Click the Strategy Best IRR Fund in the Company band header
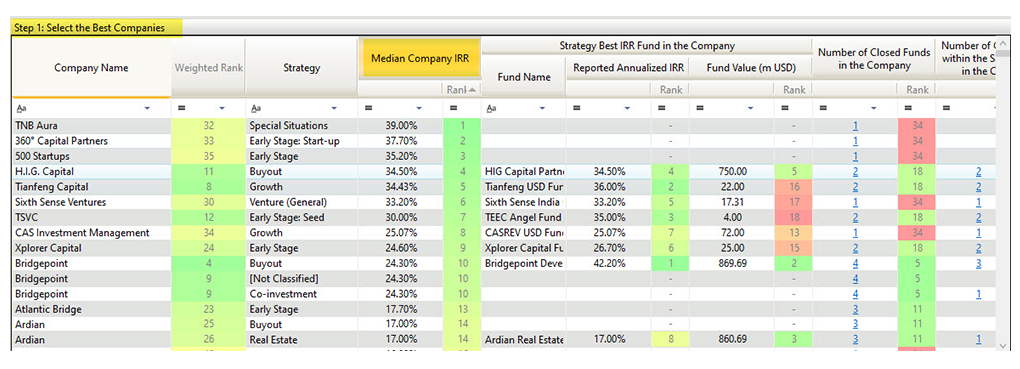Viewport: 1020px width, 369px height. (x=647, y=46)
